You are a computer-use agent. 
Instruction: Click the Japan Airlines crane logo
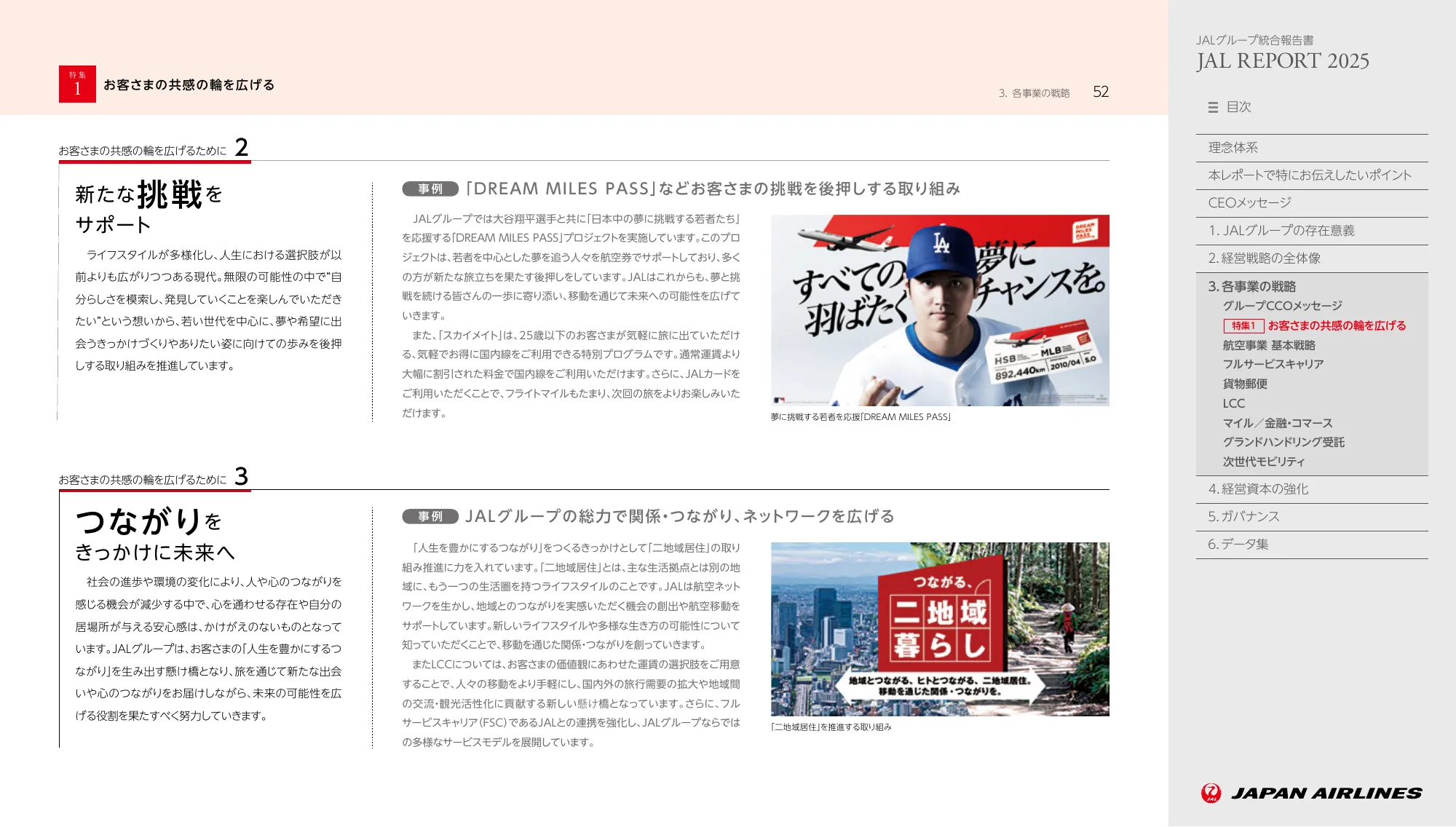[x=1211, y=793]
